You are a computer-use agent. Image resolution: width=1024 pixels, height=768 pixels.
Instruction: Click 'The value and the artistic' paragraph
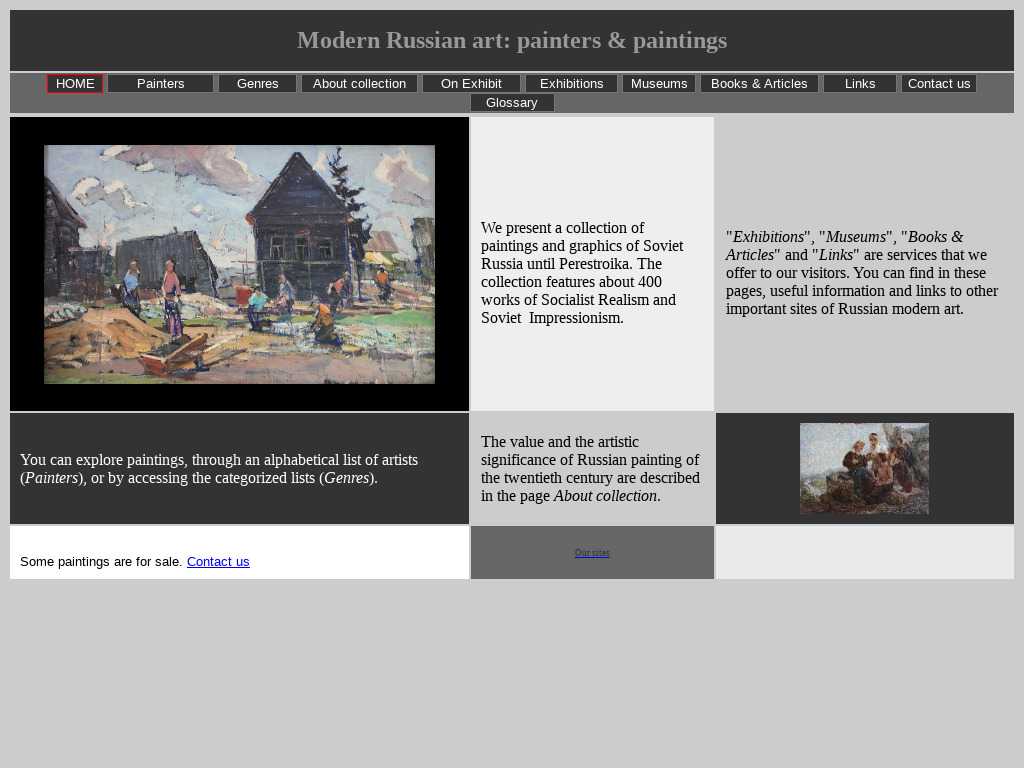[x=590, y=469]
